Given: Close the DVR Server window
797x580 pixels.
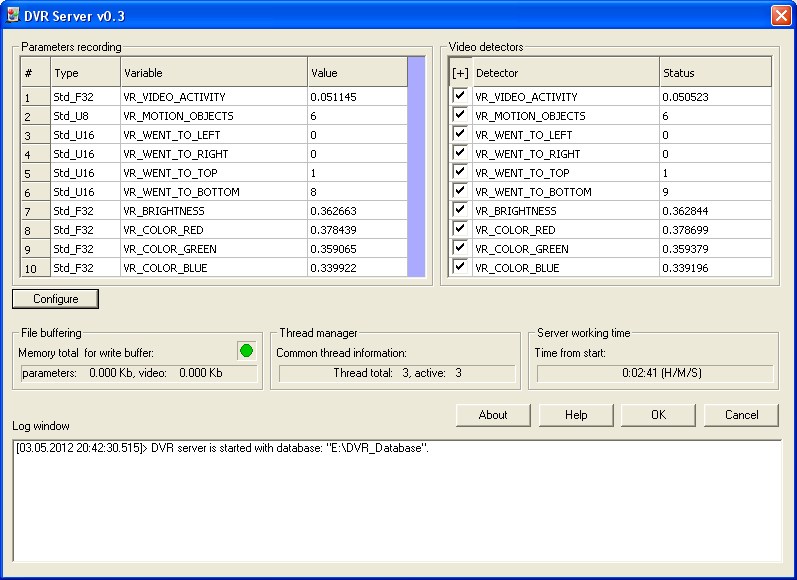Looking at the screenshot, I should (x=780, y=16).
